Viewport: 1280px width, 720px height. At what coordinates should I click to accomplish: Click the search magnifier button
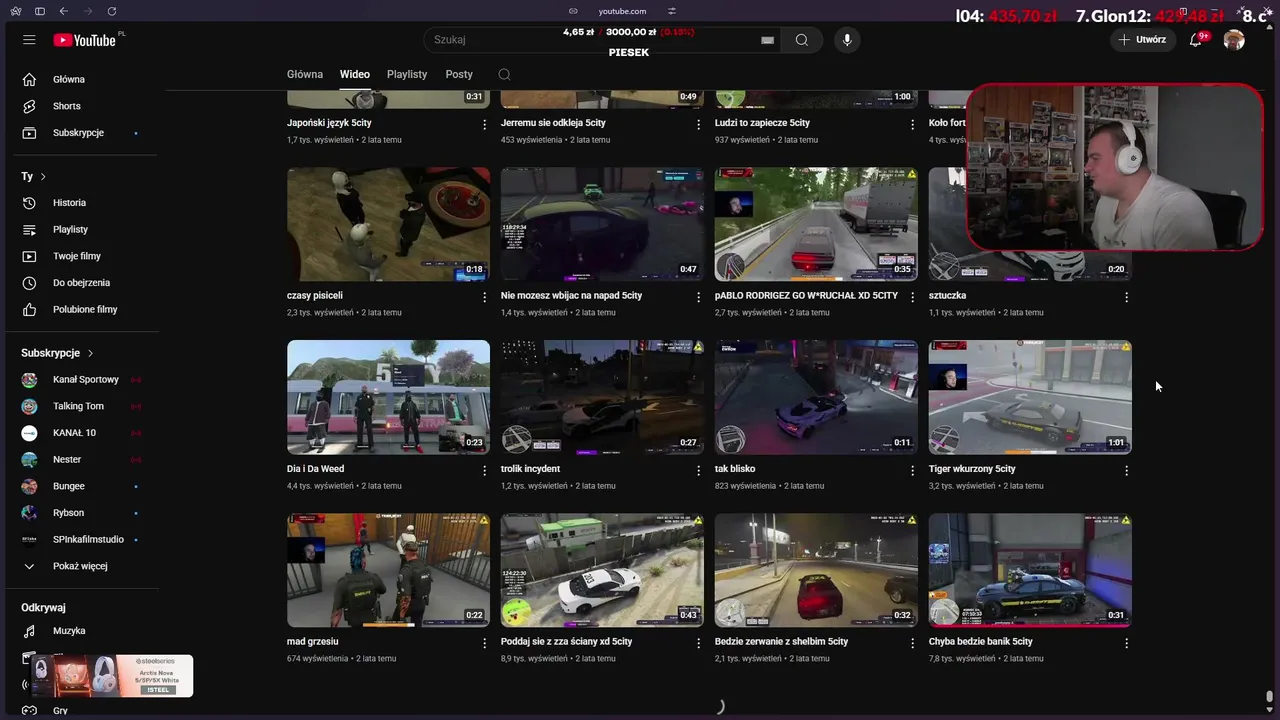pyautogui.click(x=802, y=40)
